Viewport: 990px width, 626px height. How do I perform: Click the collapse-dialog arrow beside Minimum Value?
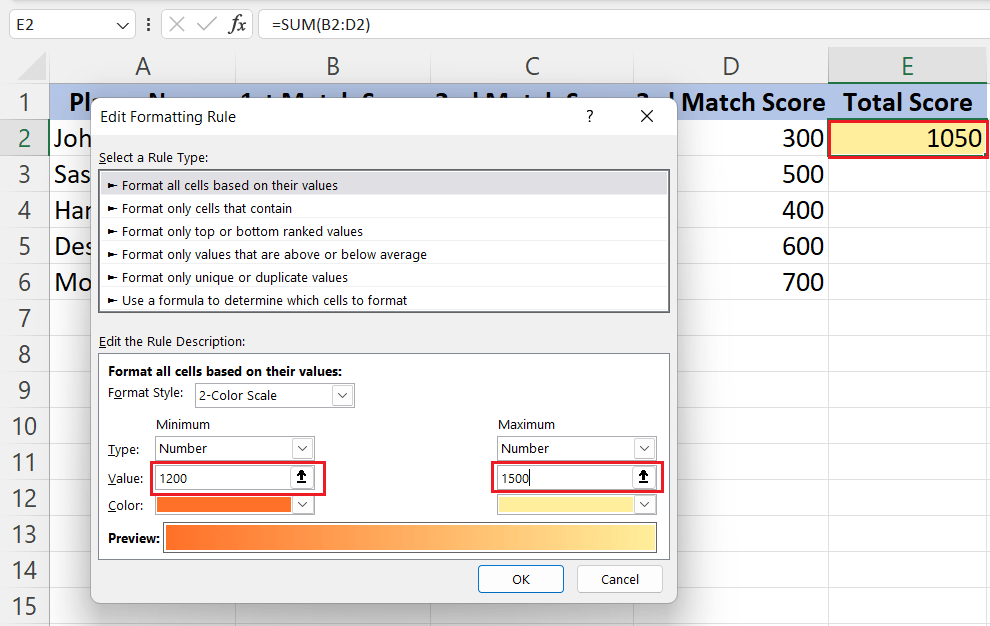(301, 477)
